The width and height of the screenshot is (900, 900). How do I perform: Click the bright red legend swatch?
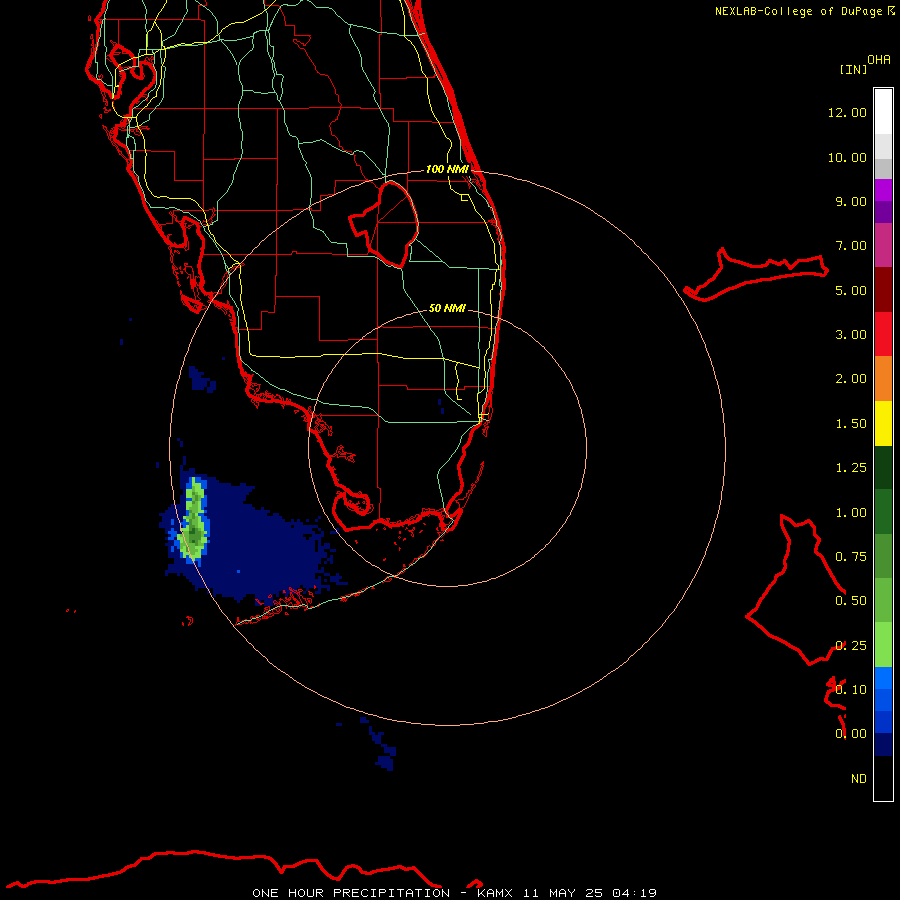point(883,334)
